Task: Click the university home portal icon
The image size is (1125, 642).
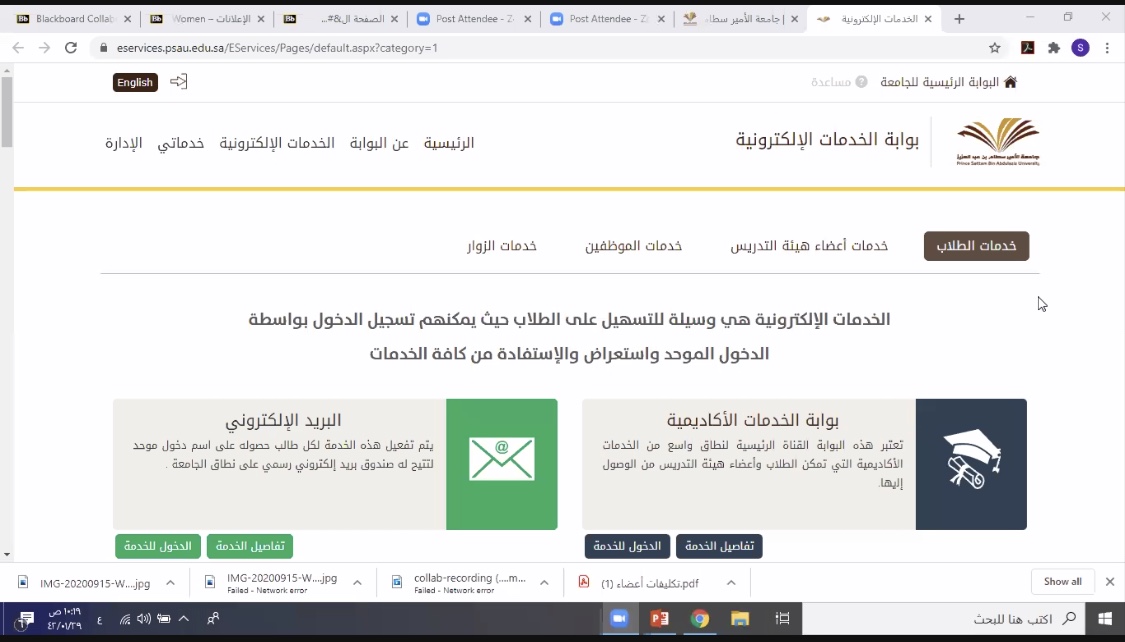Action: tap(1010, 82)
